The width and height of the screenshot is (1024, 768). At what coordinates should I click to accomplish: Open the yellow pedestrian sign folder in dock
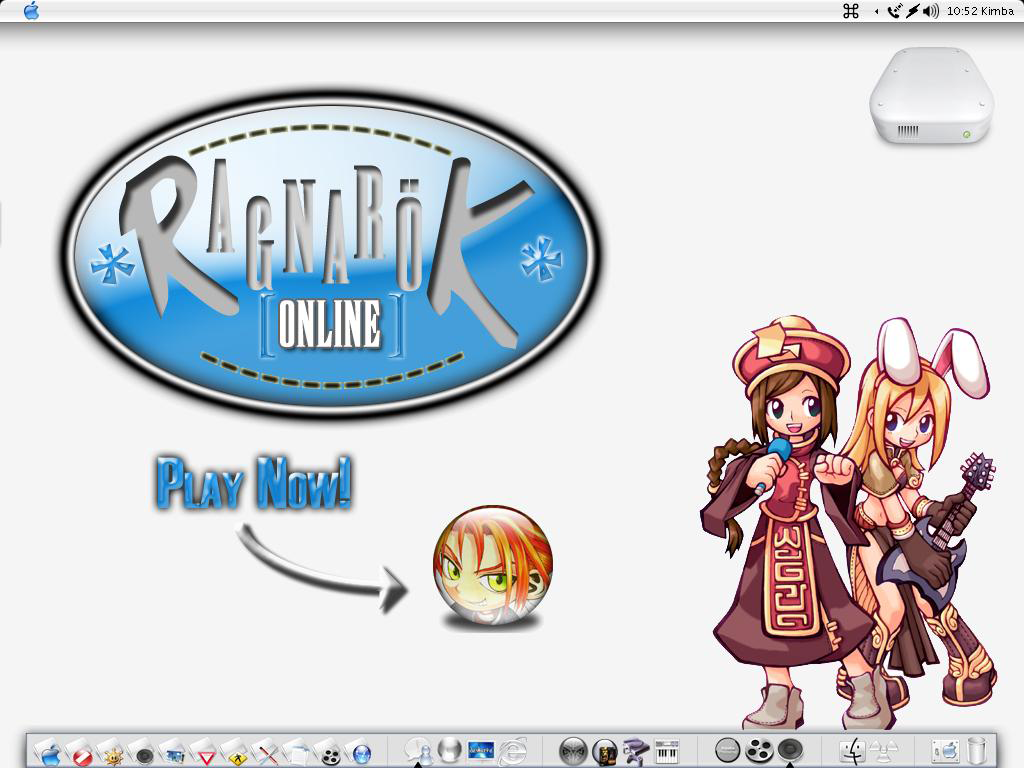tap(236, 753)
